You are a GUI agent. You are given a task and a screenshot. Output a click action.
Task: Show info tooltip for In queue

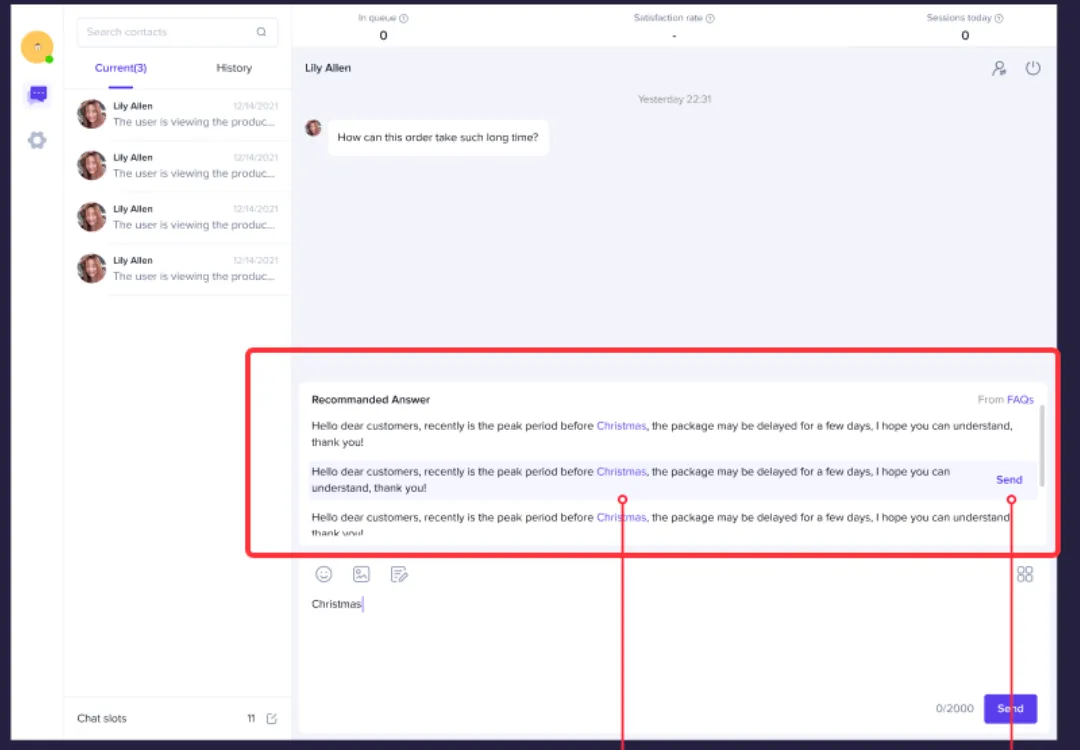click(404, 19)
